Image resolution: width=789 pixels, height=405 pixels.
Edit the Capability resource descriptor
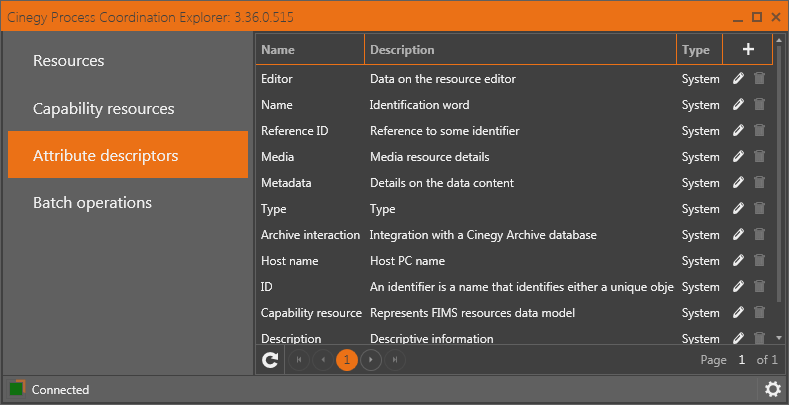point(738,312)
